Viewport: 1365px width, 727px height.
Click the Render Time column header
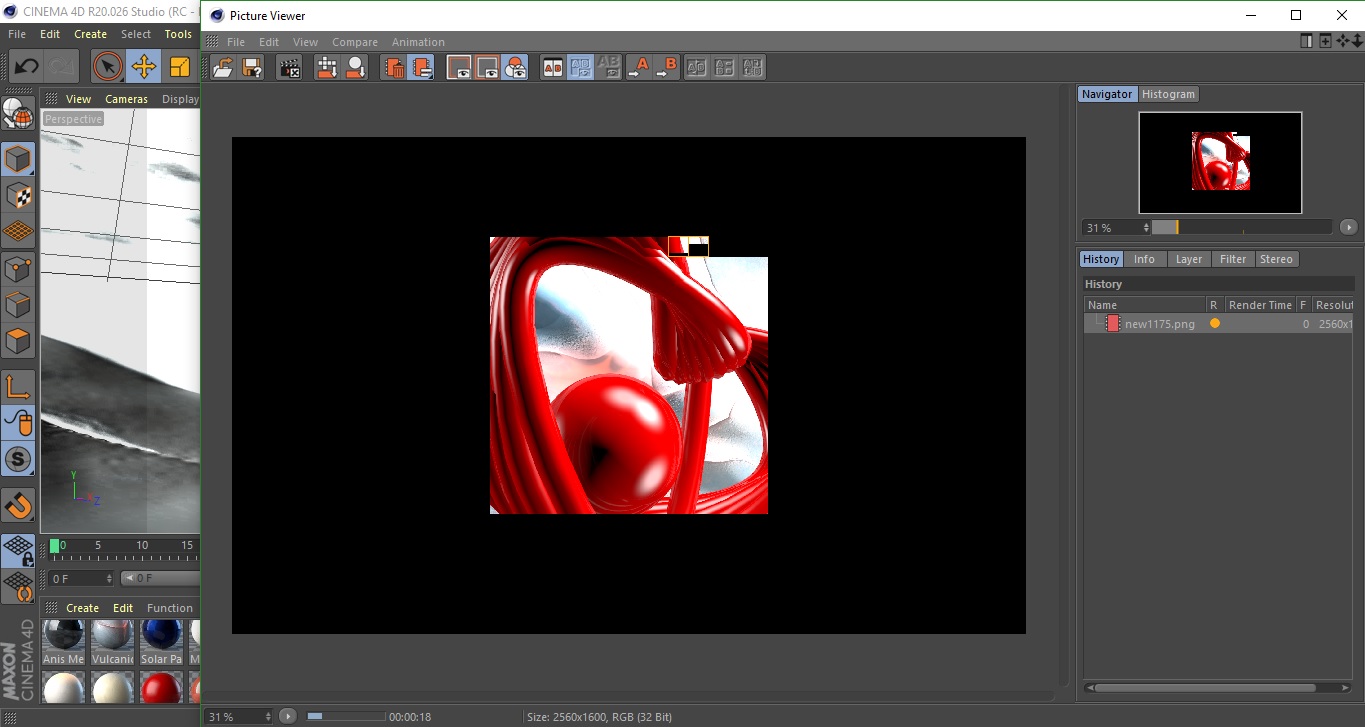[1260, 305]
